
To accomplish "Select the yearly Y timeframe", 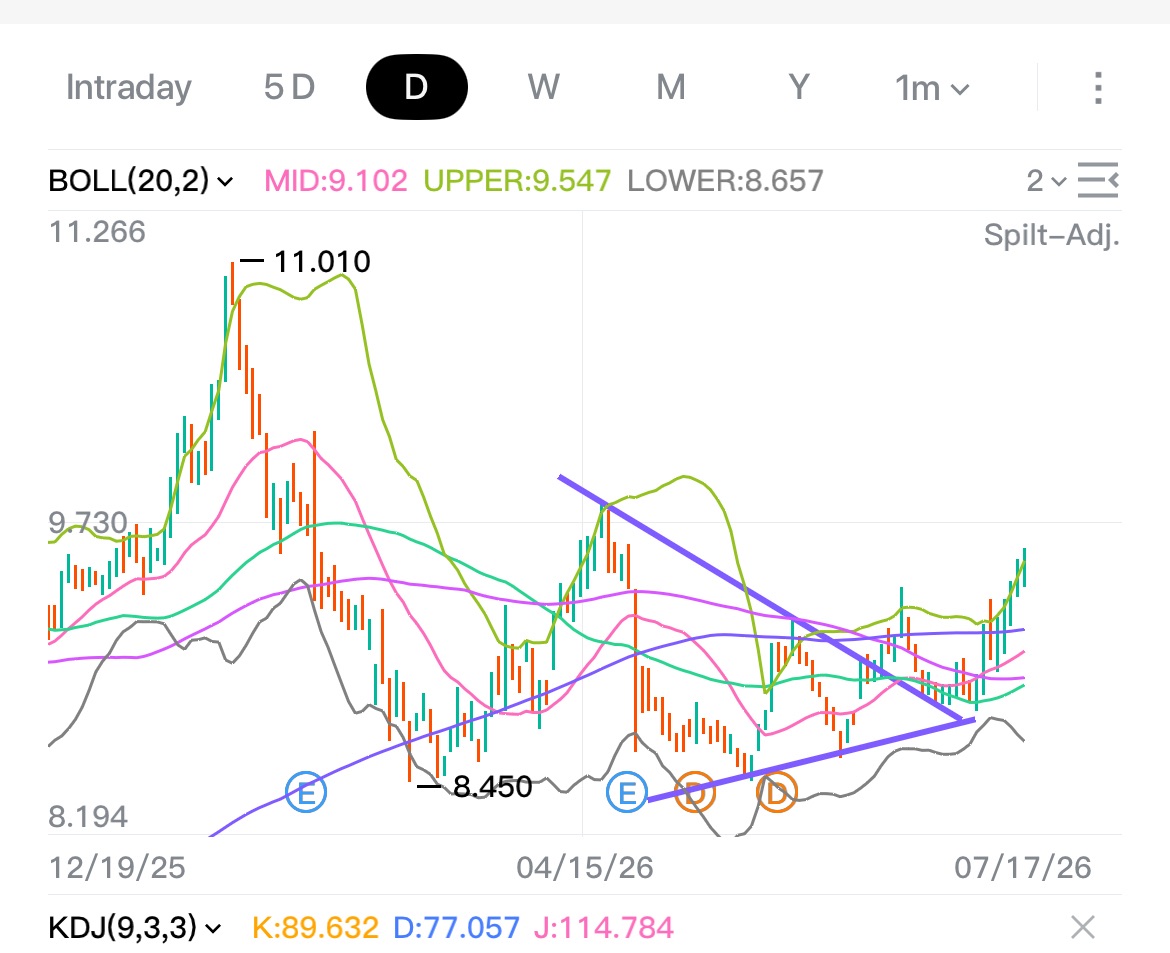I will 799,87.
